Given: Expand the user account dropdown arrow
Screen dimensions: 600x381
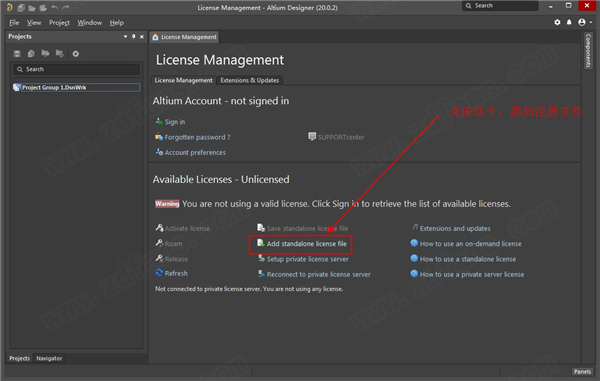Looking at the screenshot, I should click(591, 23).
